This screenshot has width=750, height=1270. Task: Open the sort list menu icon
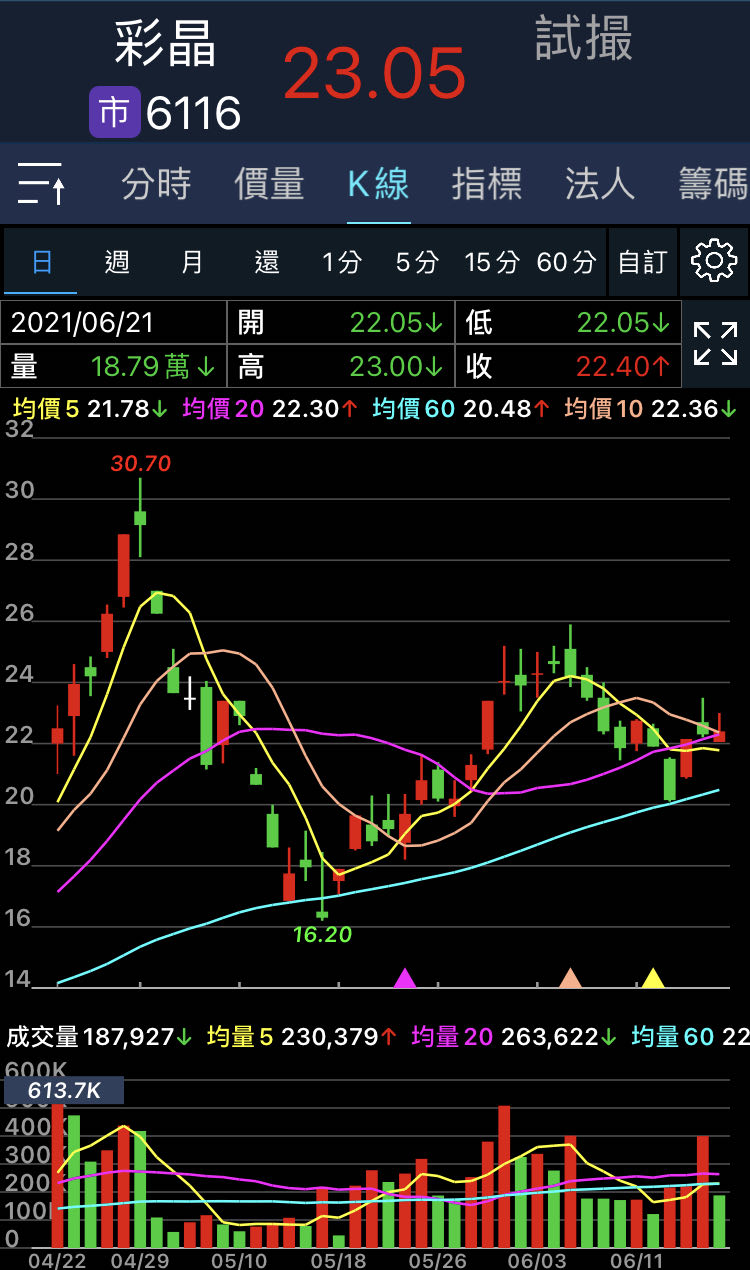coord(42,184)
